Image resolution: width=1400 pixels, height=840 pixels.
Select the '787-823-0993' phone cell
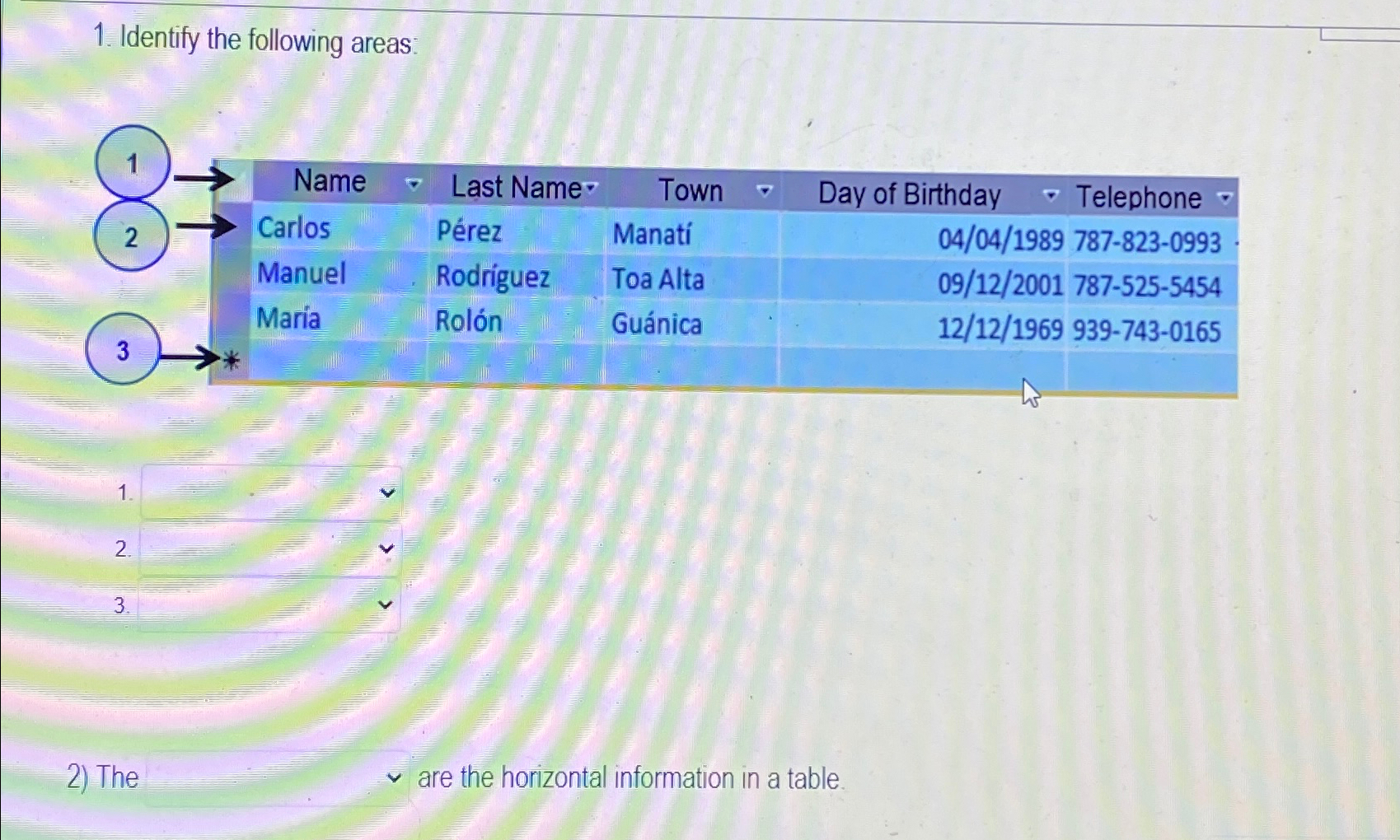pos(1152,241)
